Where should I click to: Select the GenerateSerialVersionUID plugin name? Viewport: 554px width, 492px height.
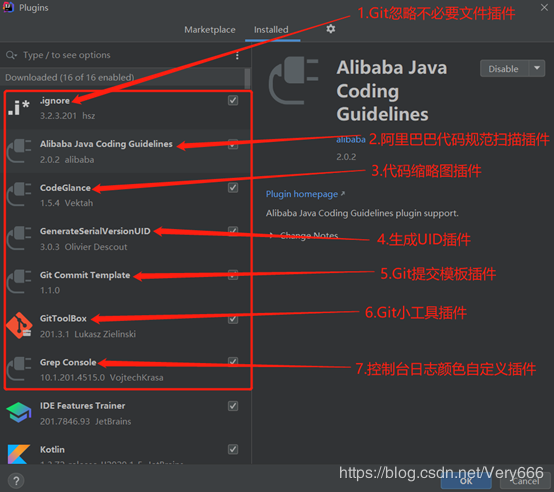[x=95, y=231]
